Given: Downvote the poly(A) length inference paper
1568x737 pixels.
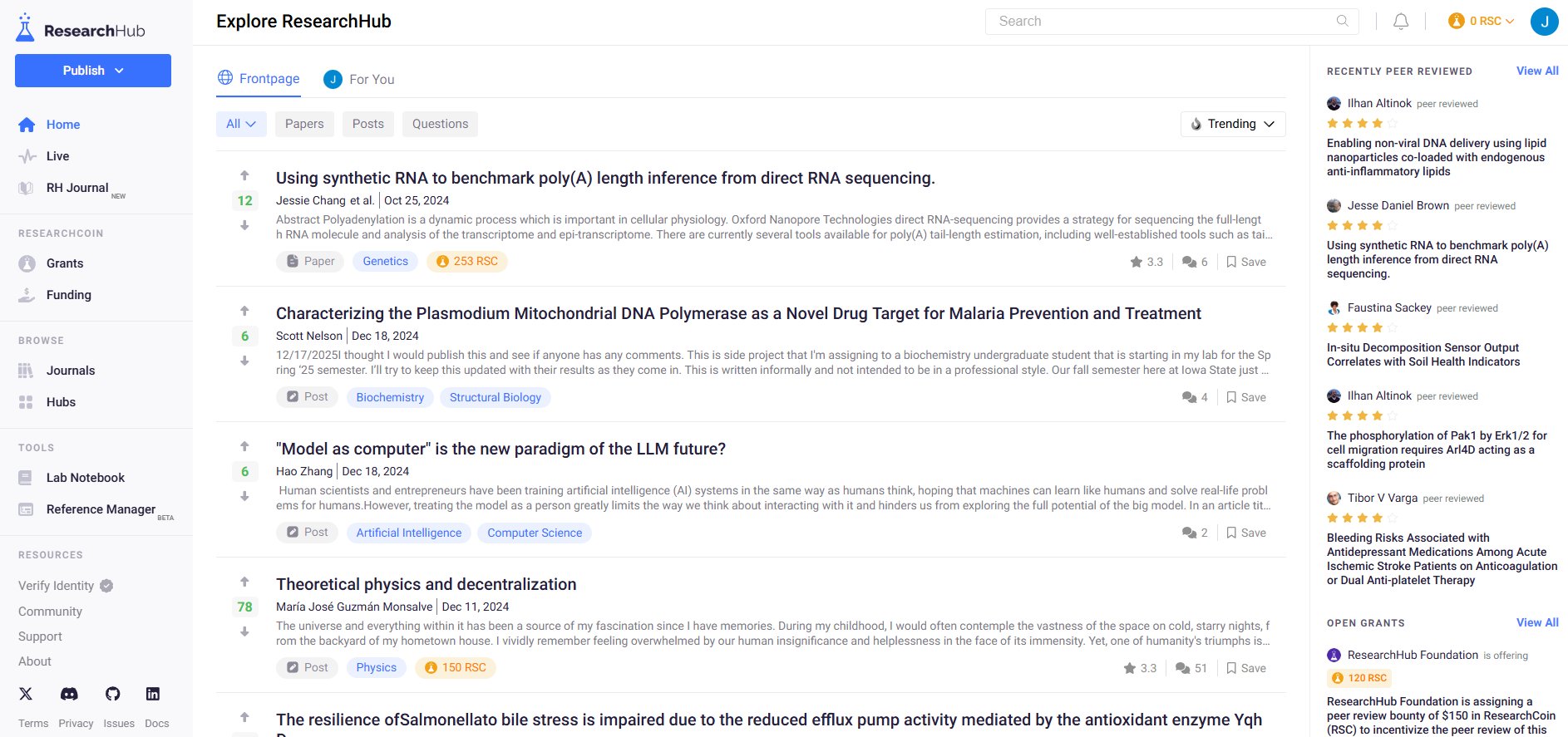Looking at the screenshot, I should (x=244, y=225).
